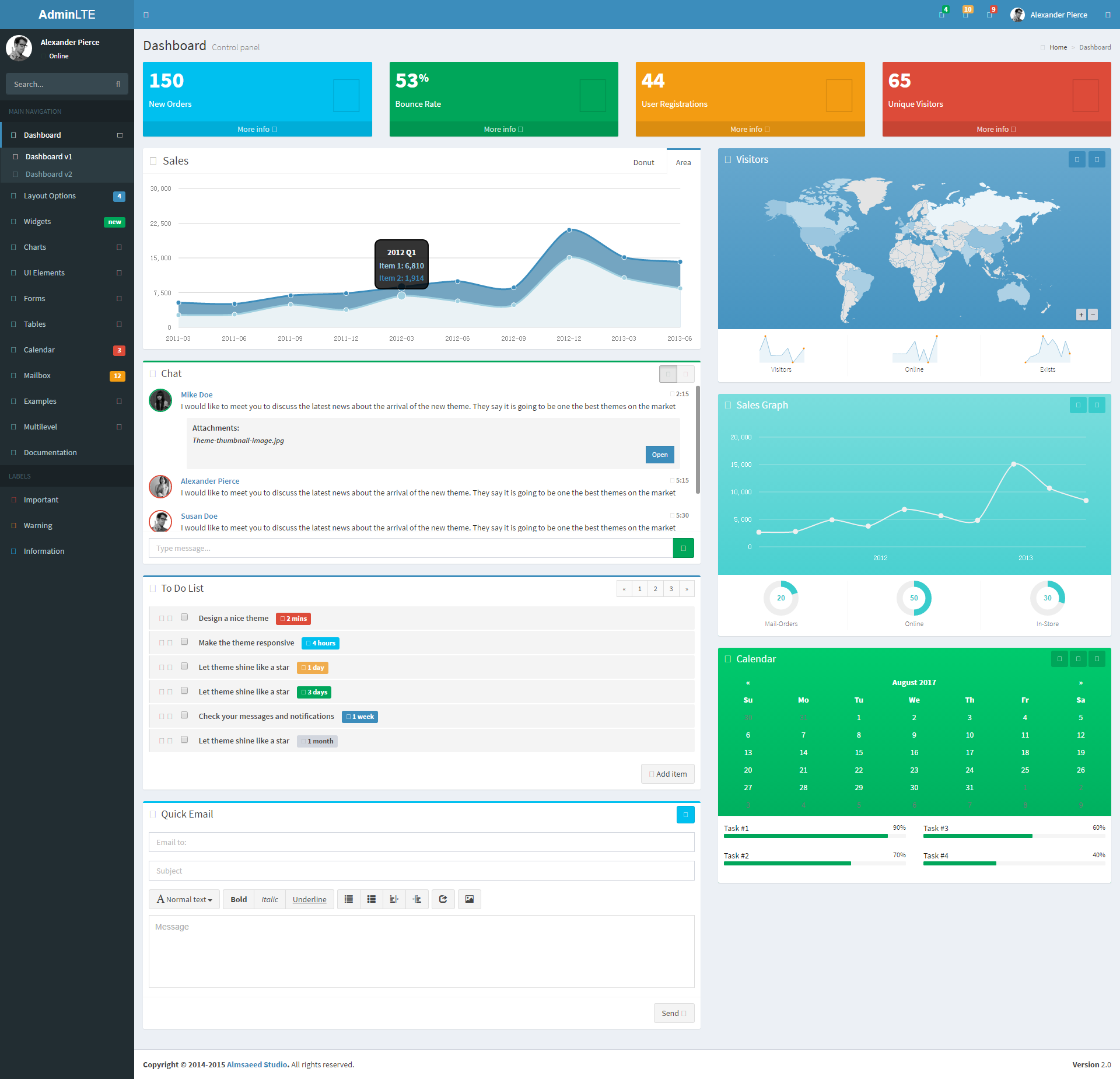This screenshot has width=1120, height=1079.
Task: Click the Add item button in To Do List
Action: pyautogui.click(x=668, y=774)
